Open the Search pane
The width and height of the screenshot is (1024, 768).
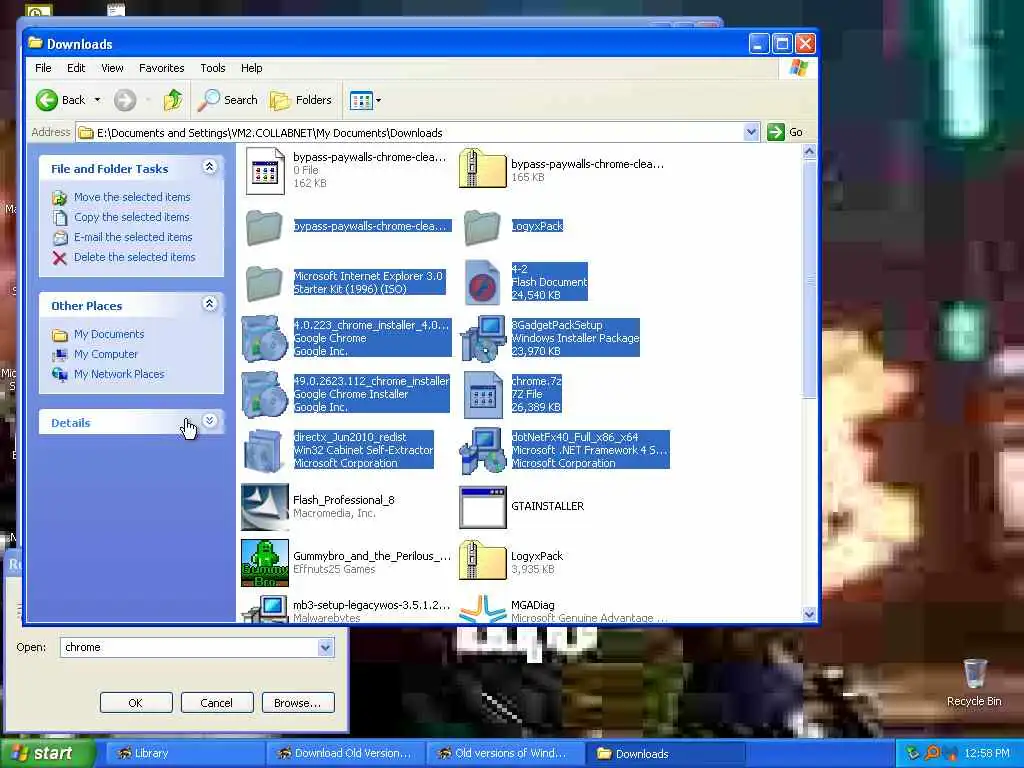tap(227, 100)
